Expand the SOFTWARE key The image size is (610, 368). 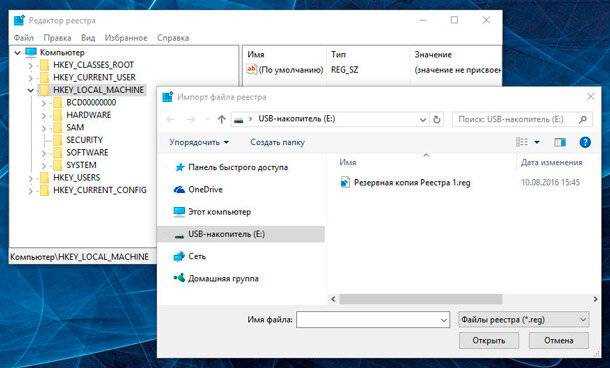coord(44,153)
